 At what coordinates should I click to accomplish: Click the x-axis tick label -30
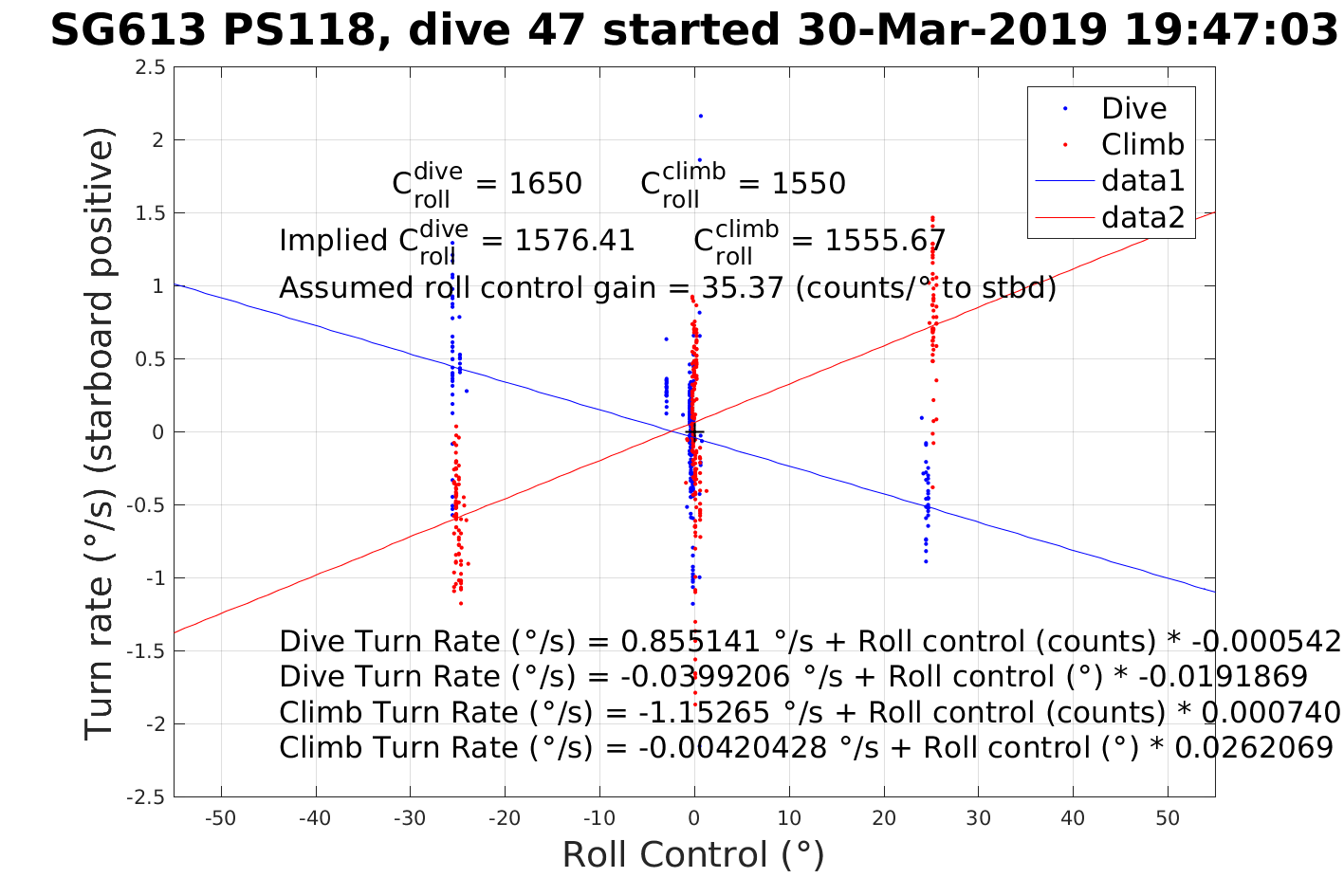pos(410,818)
